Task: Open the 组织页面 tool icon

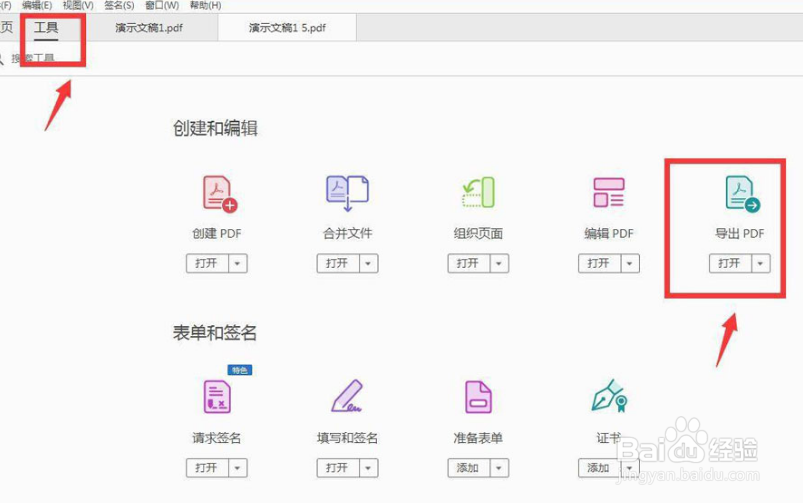Action: (x=478, y=193)
